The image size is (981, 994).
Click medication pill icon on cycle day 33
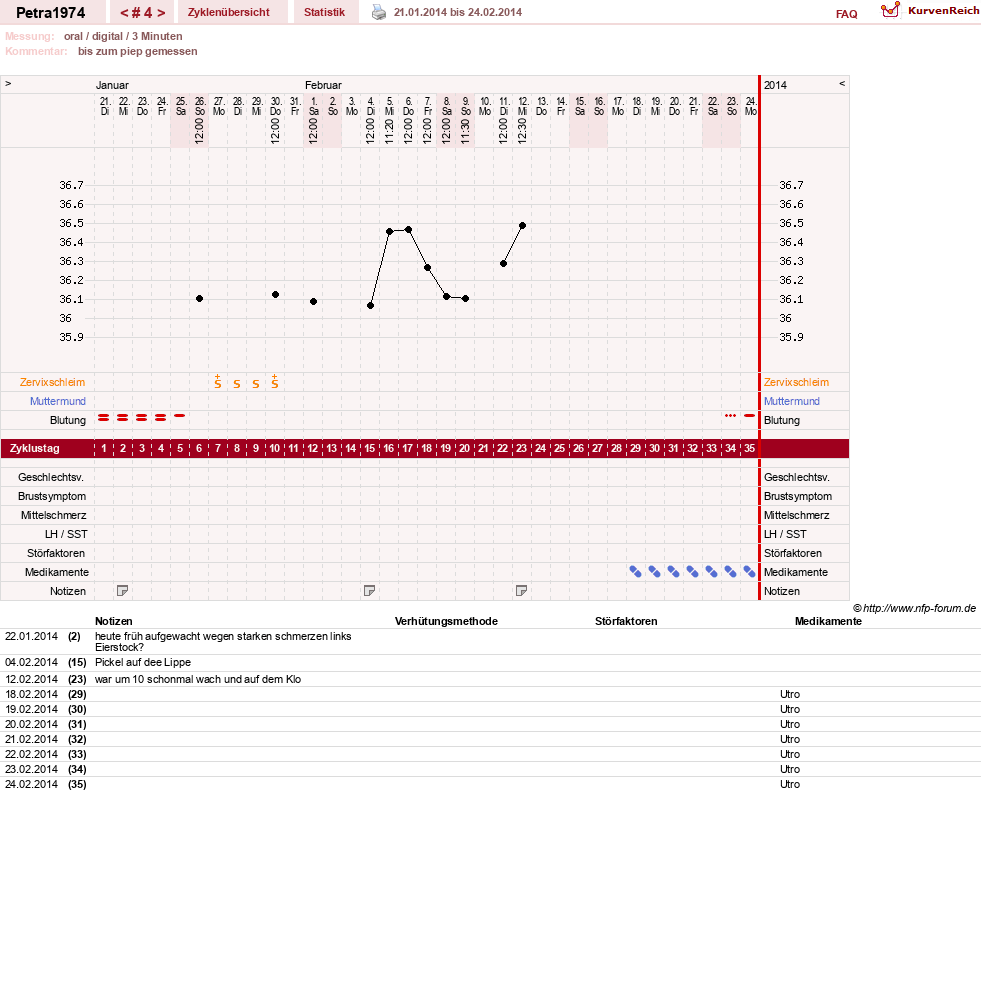coord(711,572)
